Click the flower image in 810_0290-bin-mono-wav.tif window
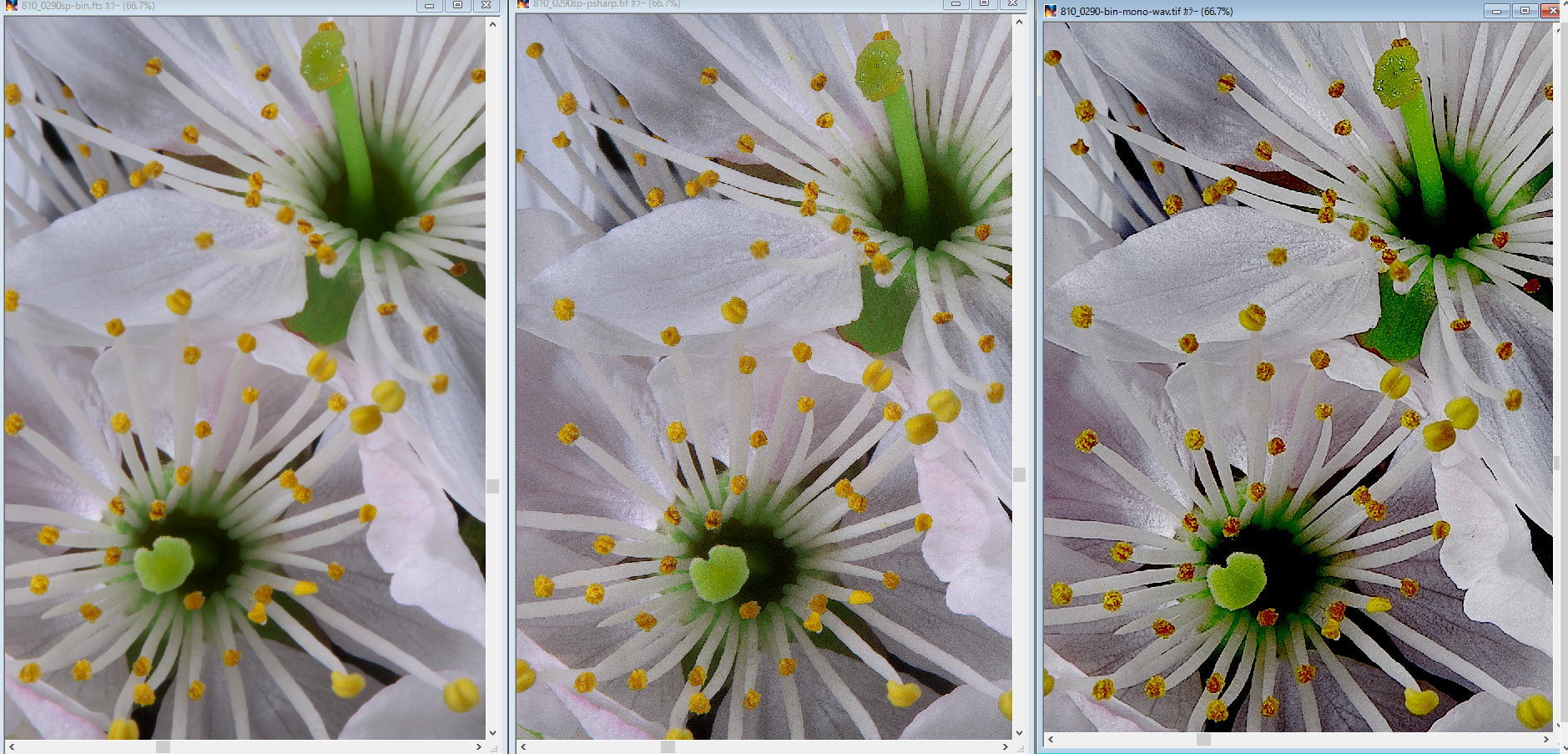 point(1298,377)
